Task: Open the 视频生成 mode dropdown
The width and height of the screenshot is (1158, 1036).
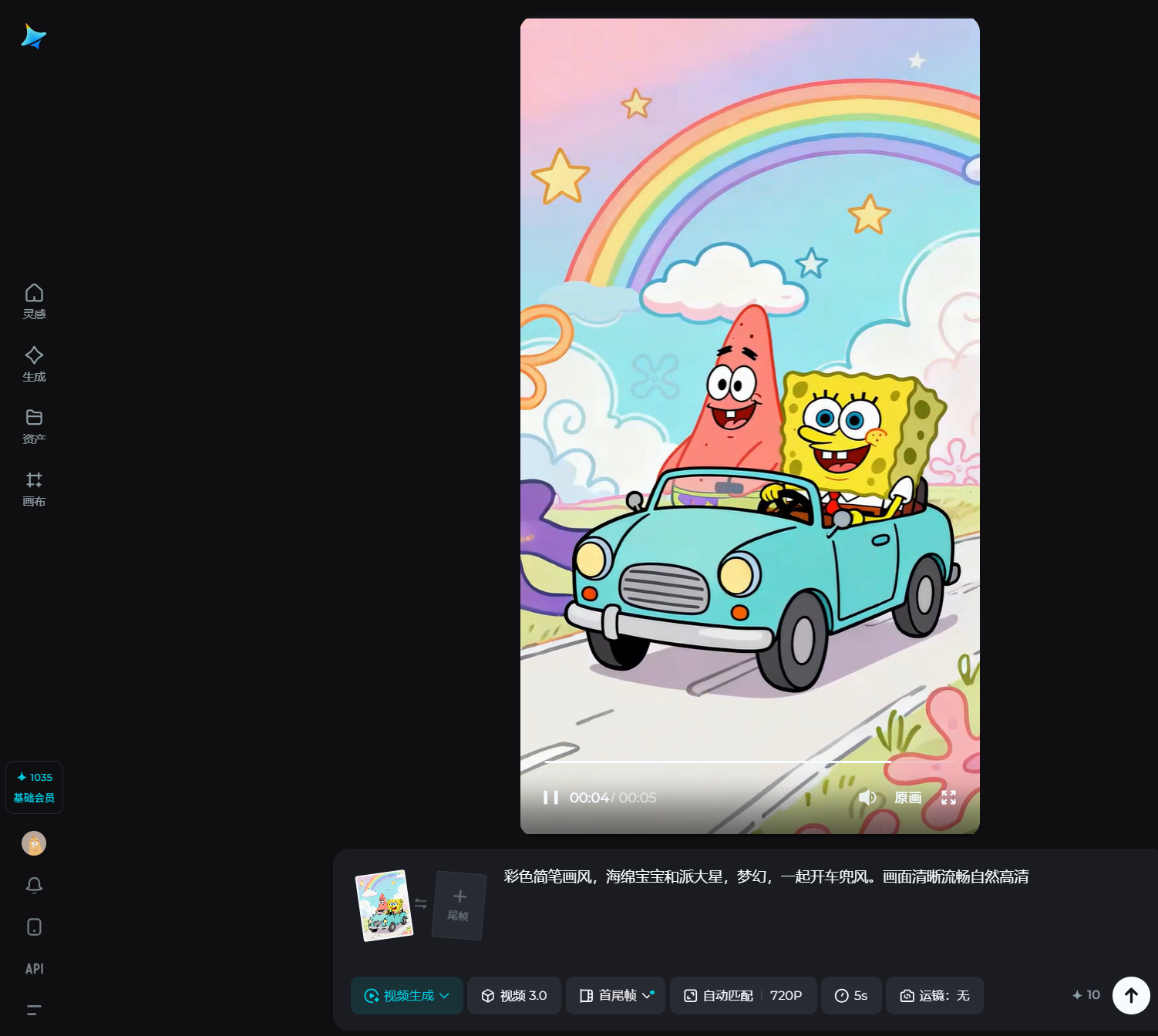Action: pos(407,995)
